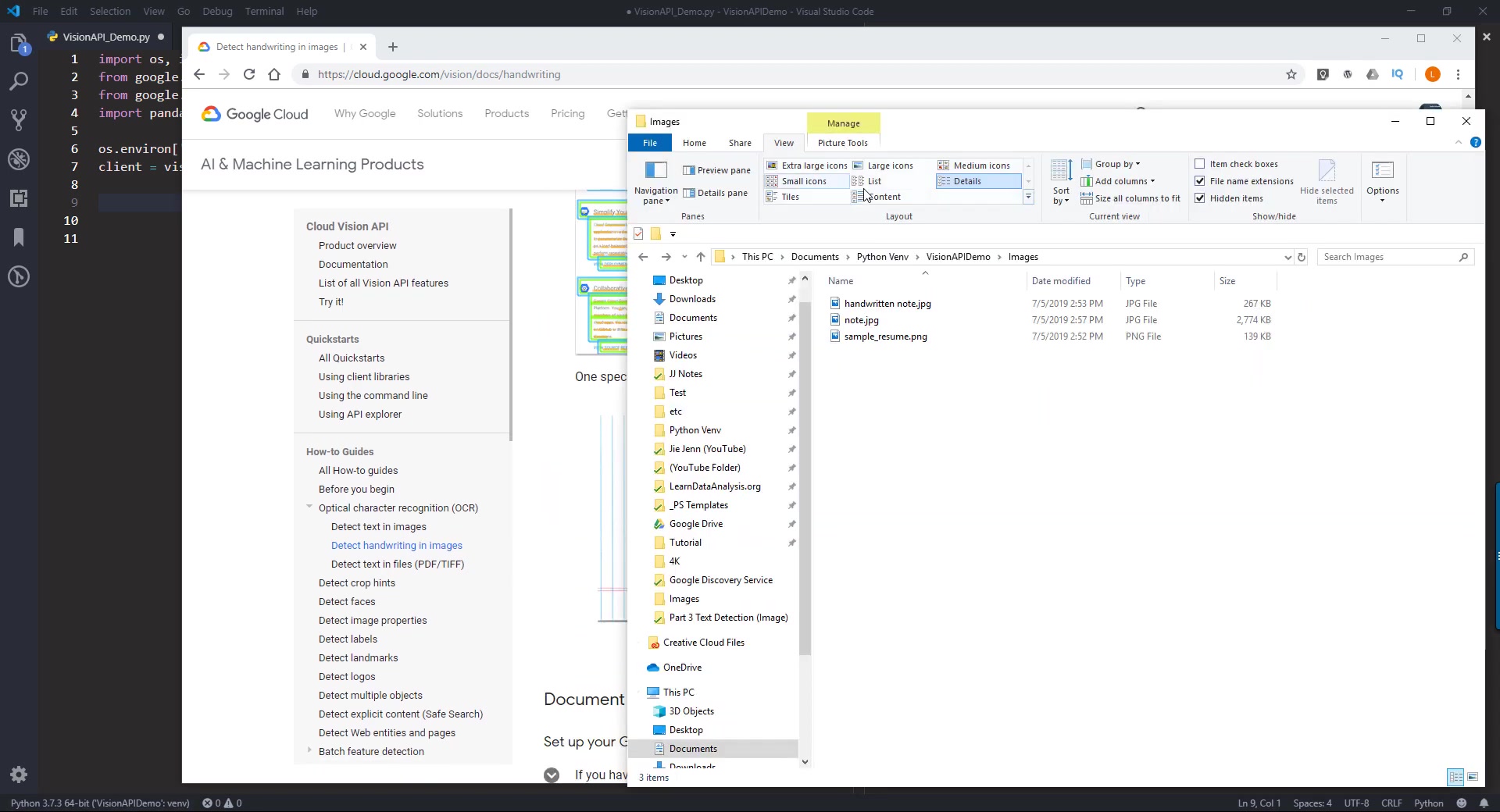Enable Item check boxes option

click(1200, 164)
